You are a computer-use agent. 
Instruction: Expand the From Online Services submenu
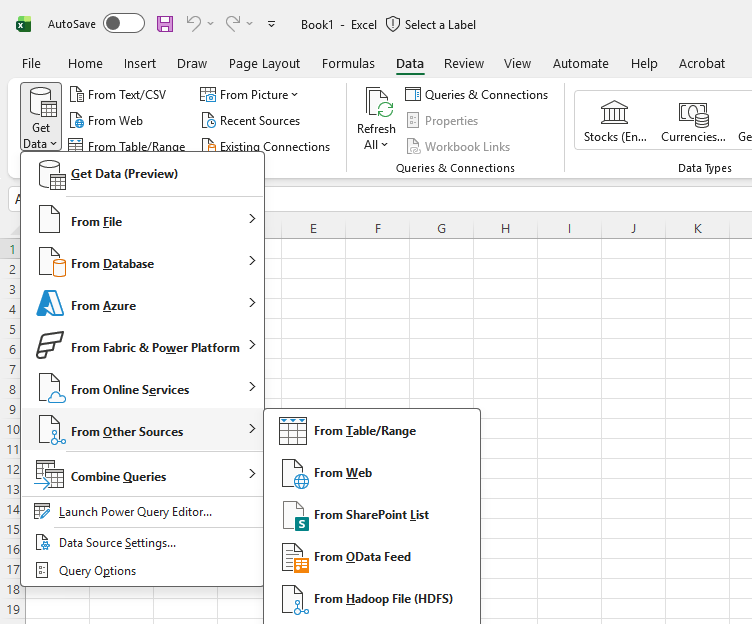[143, 389]
